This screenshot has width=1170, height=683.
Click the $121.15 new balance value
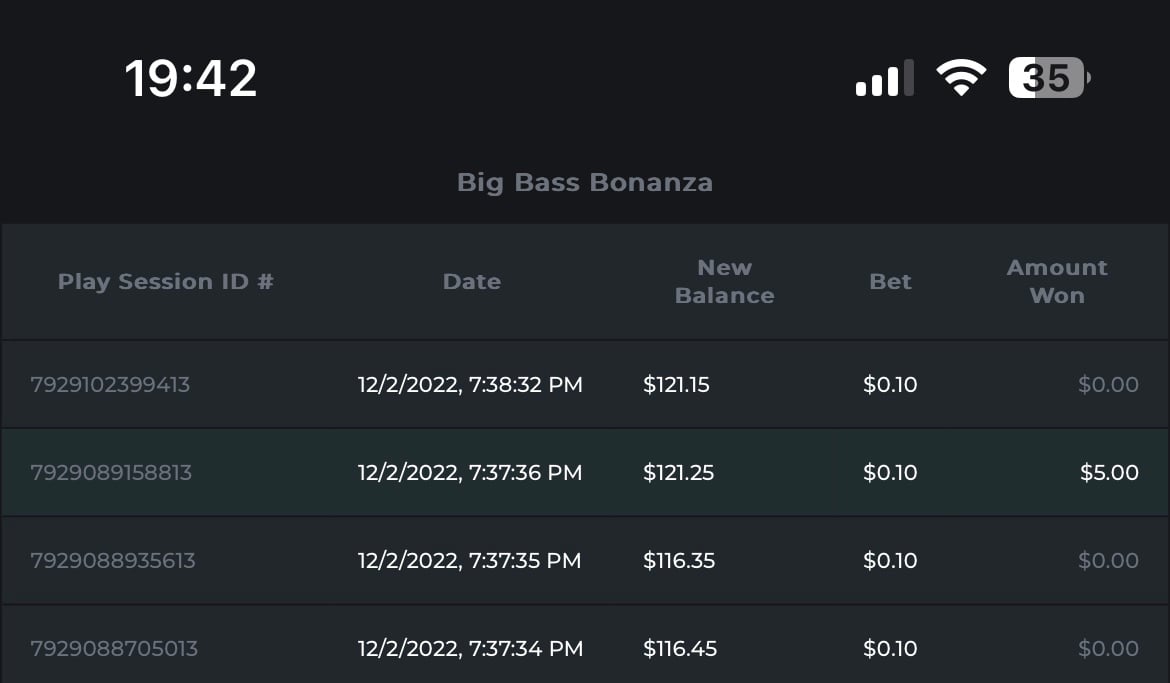click(x=677, y=385)
